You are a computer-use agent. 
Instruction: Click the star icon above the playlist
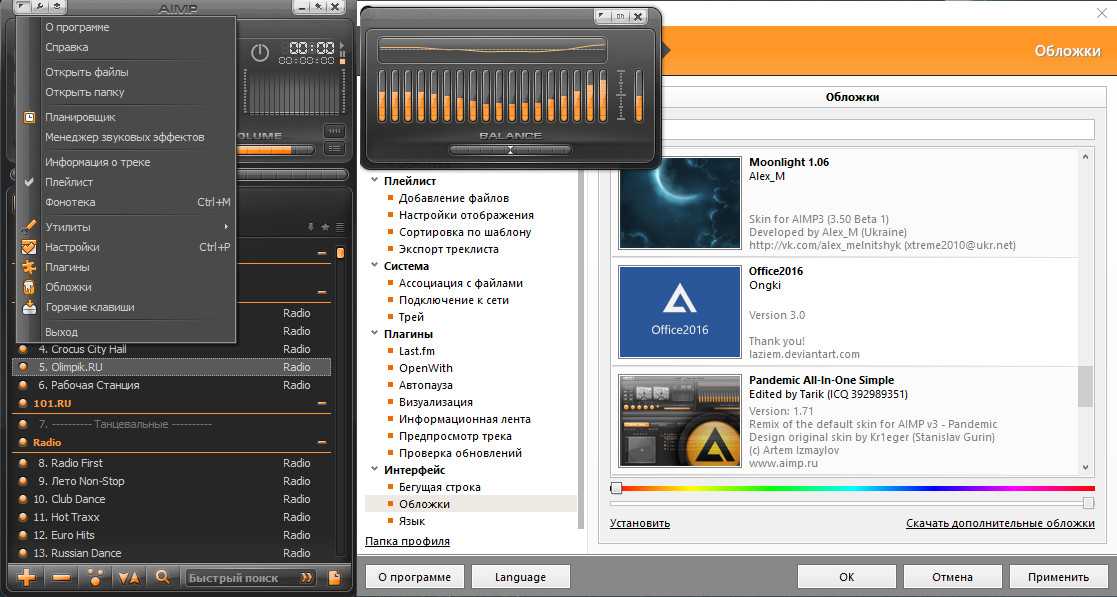point(325,227)
